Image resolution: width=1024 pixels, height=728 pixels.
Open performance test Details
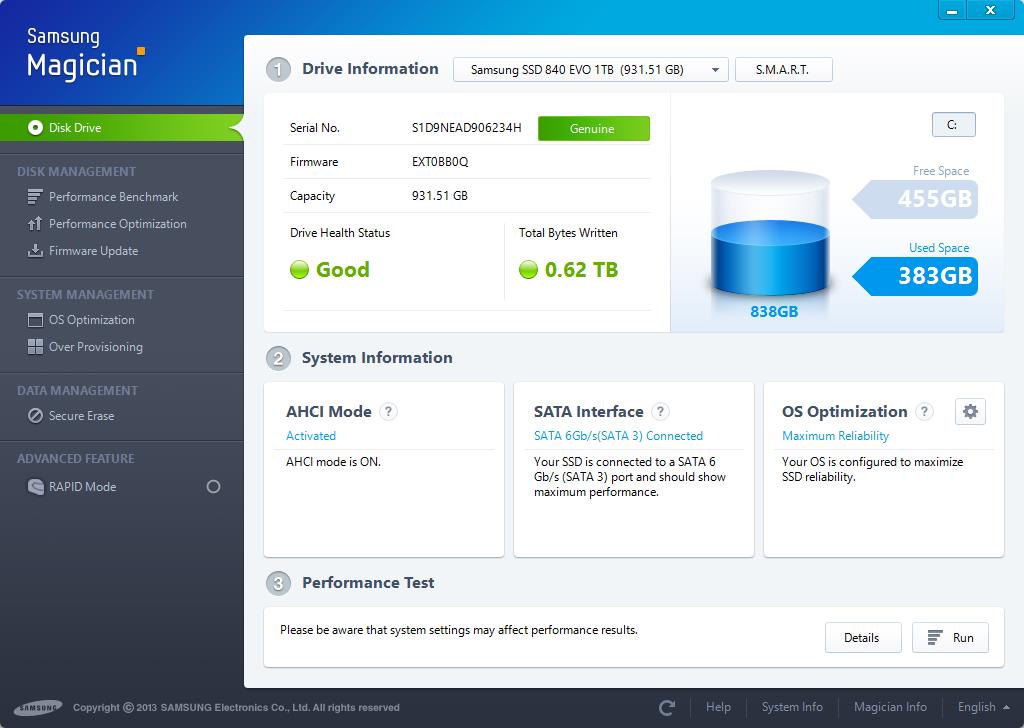click(863, 638)
